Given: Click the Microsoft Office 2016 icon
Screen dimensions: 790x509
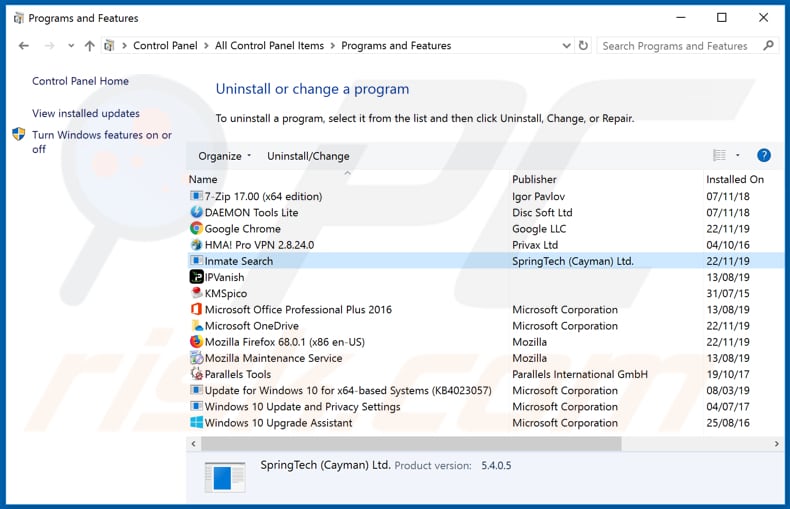Looking at the screenshot, I should (196, 309).
